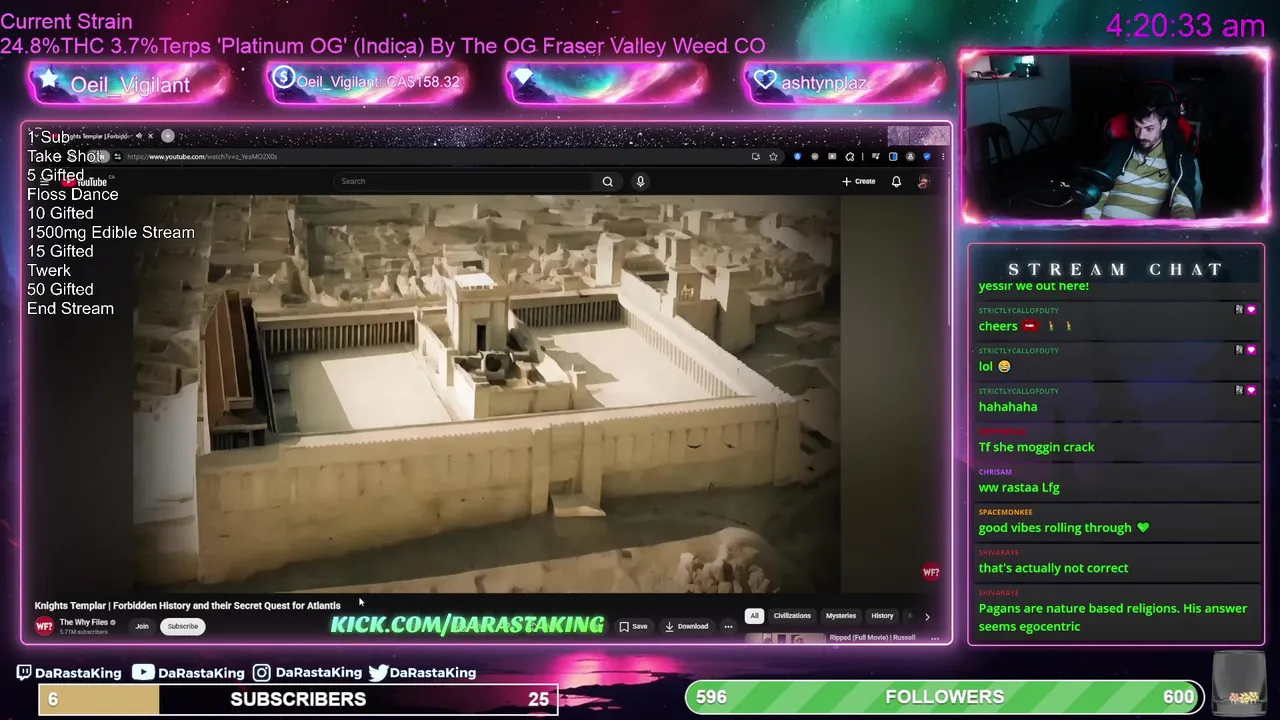1280x720 pixels.
Task: Select the Civilizations filter chip
Action: click(x=792, y=616)
